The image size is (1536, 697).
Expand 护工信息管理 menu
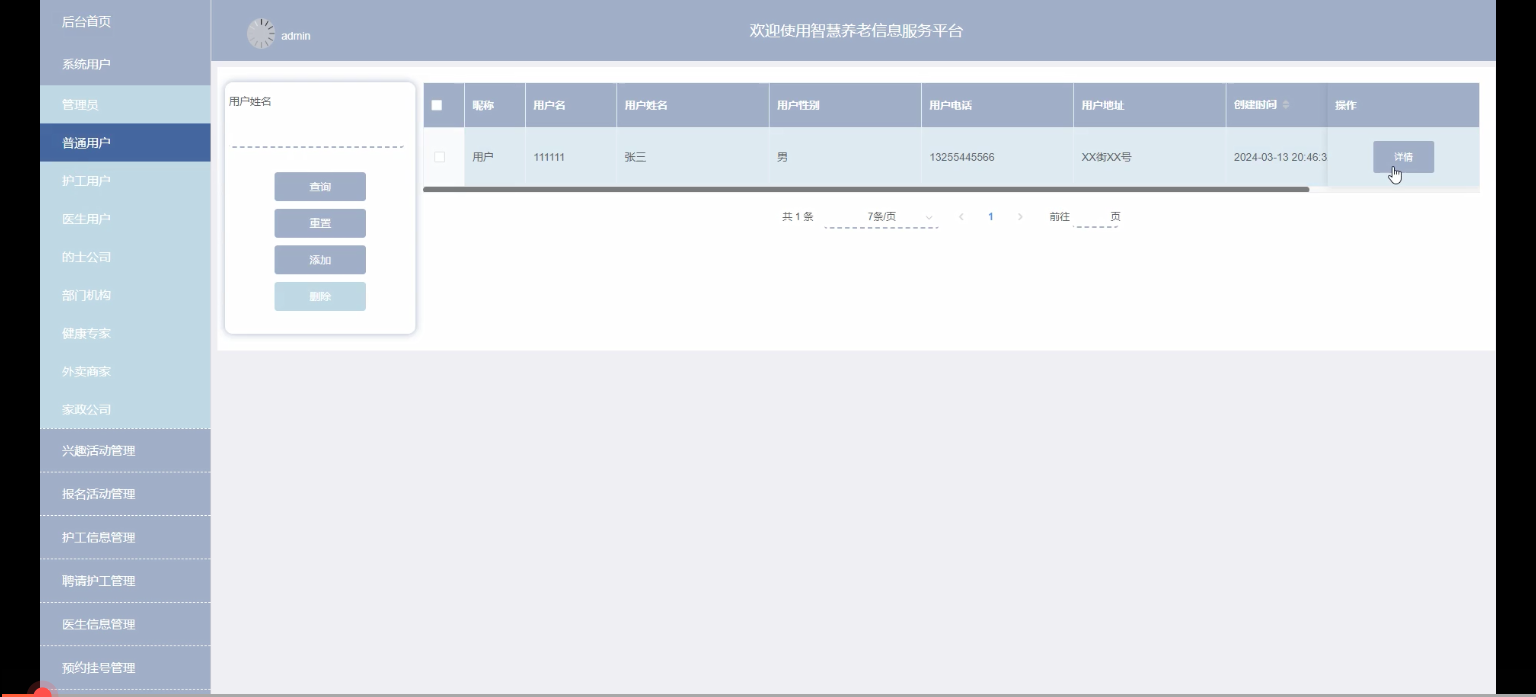(125, 537)
